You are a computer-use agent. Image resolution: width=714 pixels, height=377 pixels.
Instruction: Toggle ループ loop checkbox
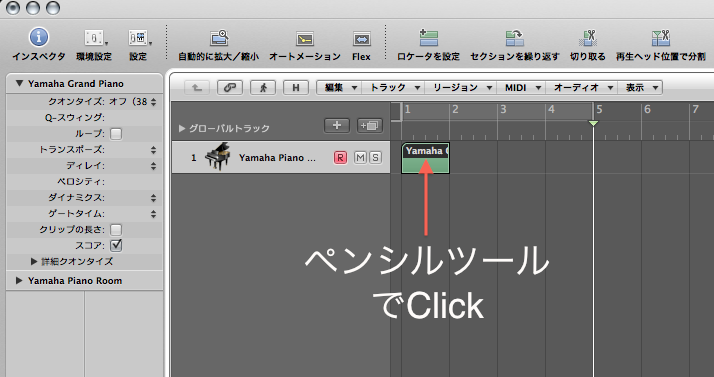pyautogui.click(x=116, y=134)
